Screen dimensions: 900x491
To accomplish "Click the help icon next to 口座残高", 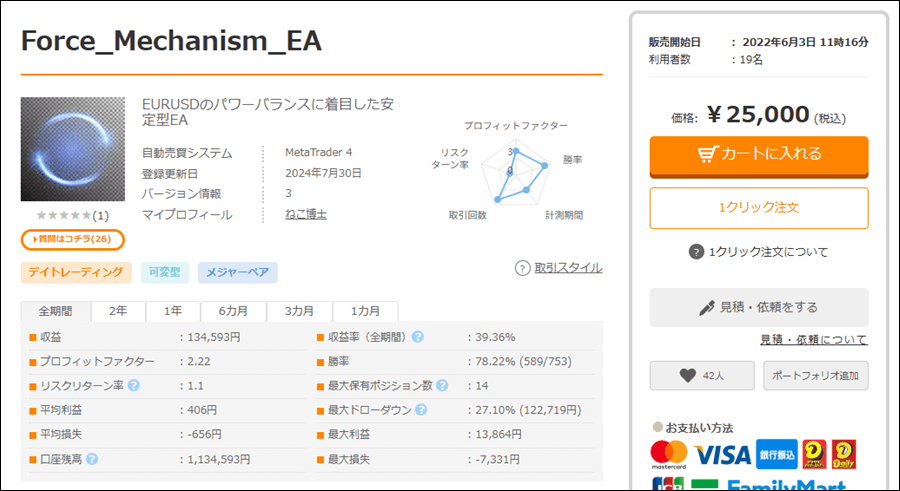I will [92, 459].
